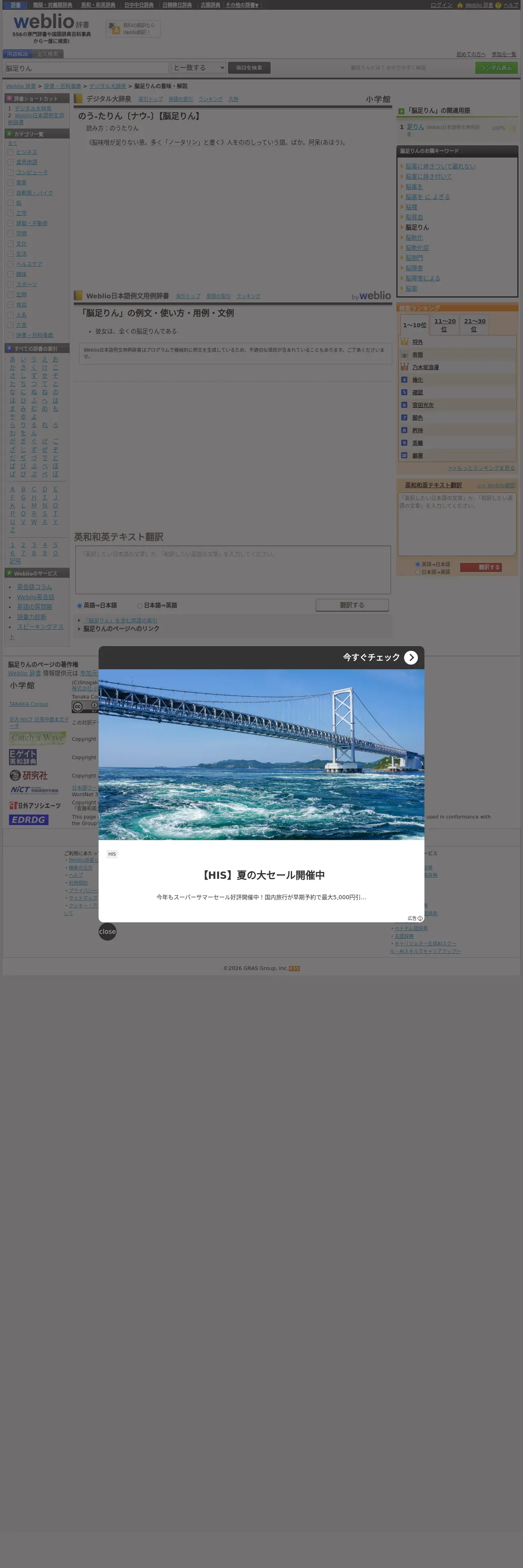The width and height of the screenshot is (523, 1568).
Task: Click the relevance bar icon next to 100%
Action: coord(512,128)
